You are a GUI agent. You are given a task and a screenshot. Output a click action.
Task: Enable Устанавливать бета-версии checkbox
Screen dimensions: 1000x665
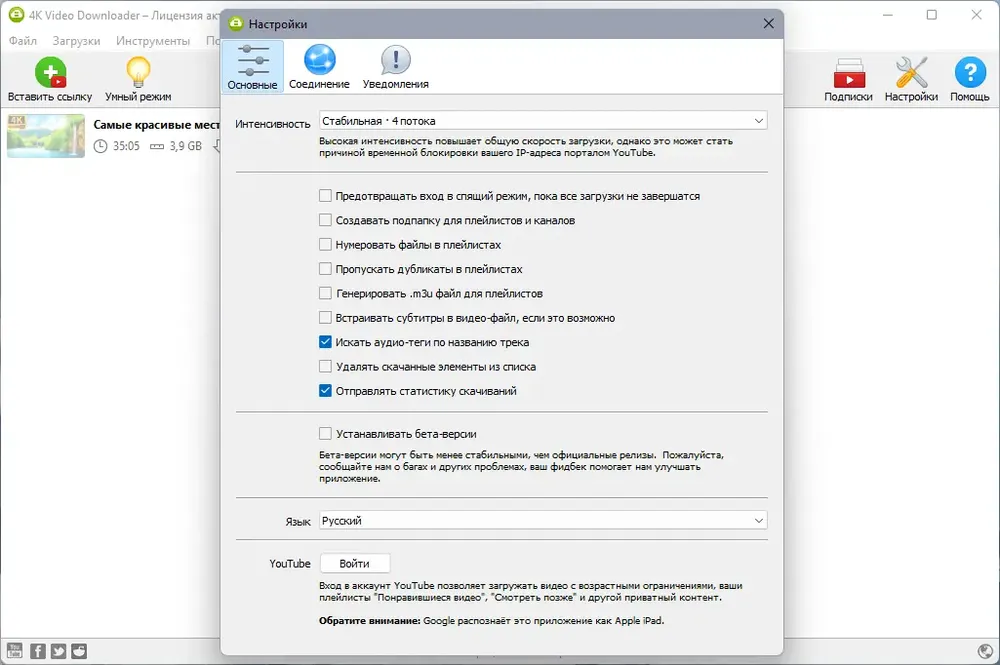coord(325,434)
